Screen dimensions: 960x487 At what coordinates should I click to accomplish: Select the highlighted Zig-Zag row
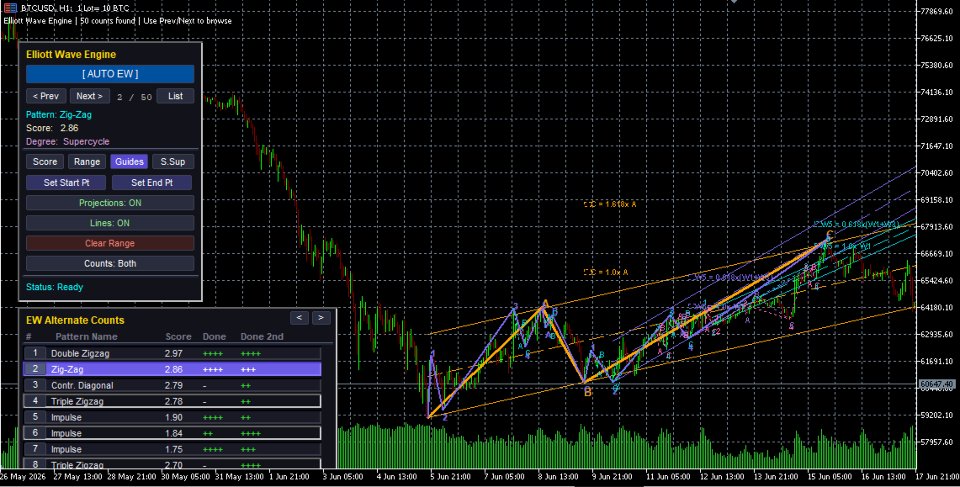tap(172, 369)
